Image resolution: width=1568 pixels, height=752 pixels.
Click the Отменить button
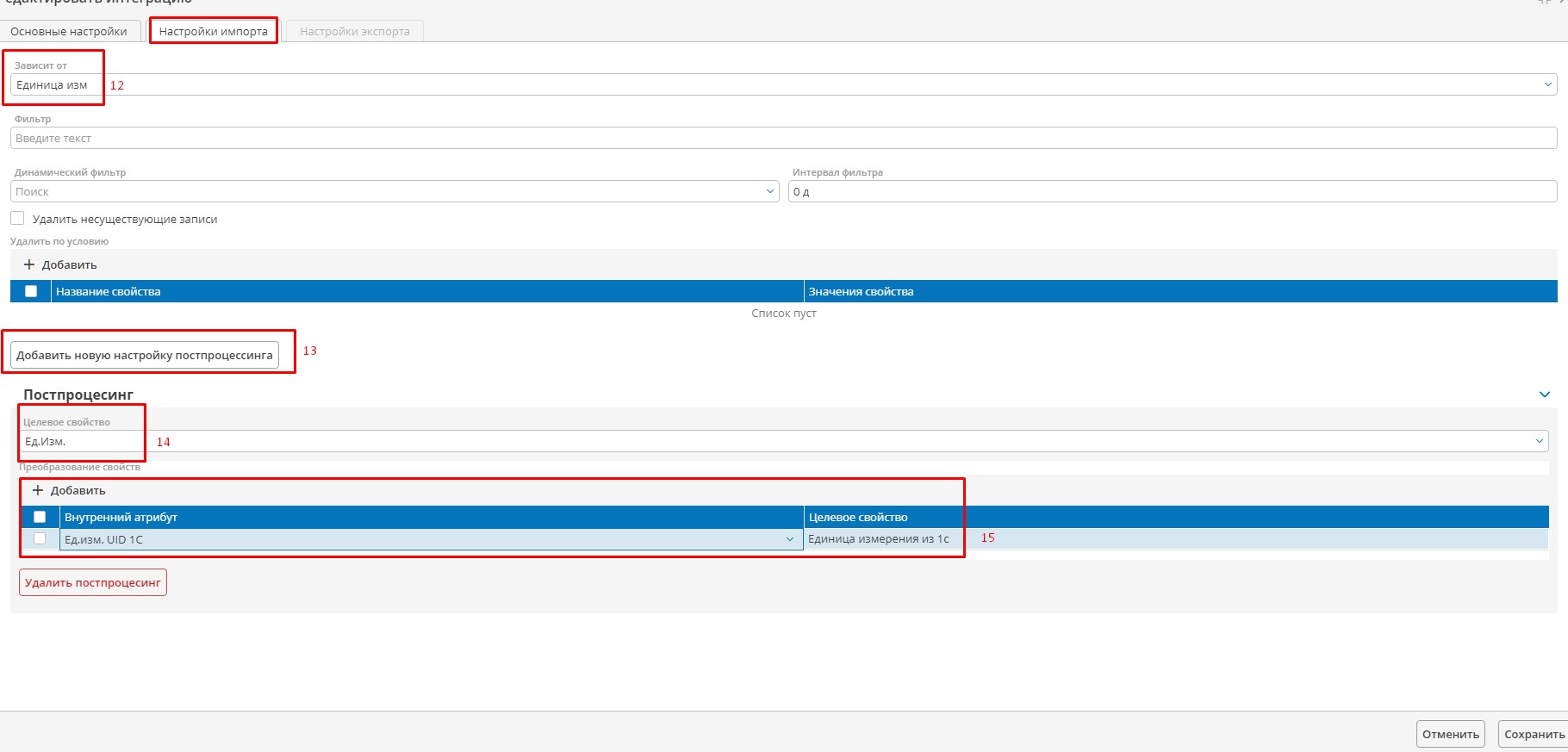tap(1451, 734)
